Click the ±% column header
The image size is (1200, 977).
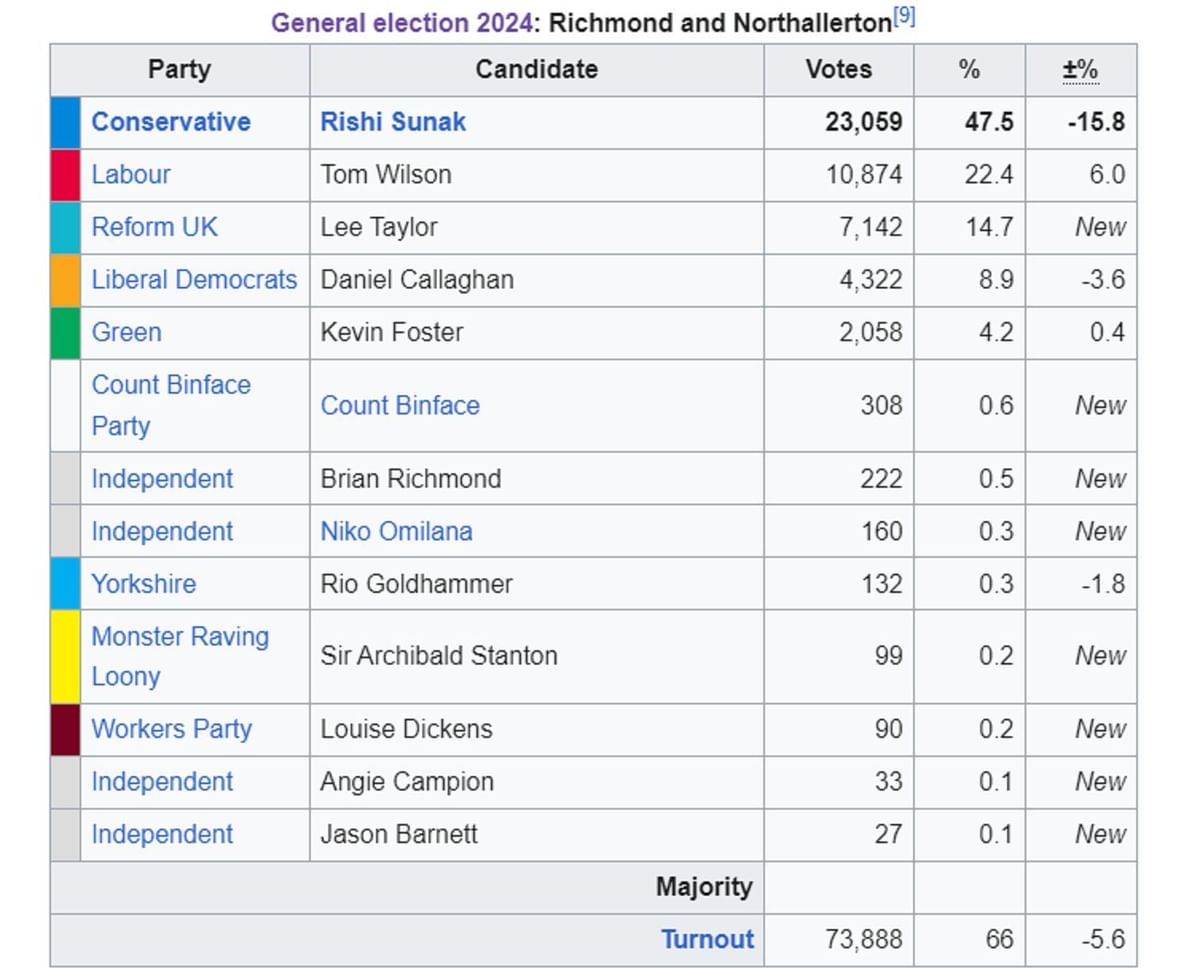pyautogui.click(x=1080, y=70)
